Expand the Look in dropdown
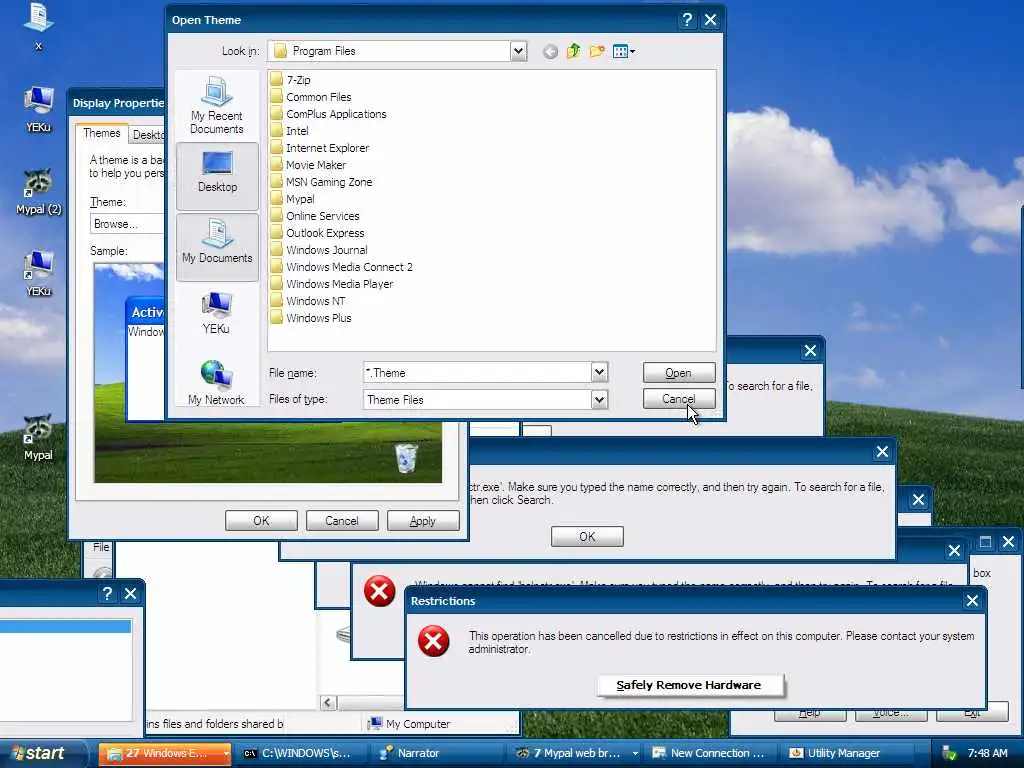This screenshot has width=1024, height=768. pyautogui.click(x=518, y=51)
